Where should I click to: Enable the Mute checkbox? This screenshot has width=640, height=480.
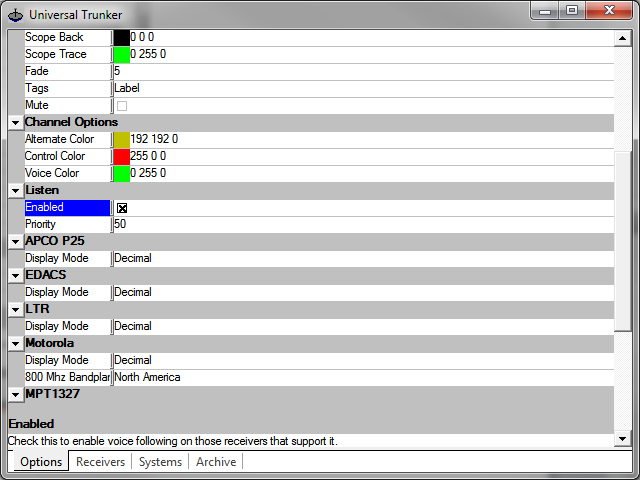click(122, 105)
